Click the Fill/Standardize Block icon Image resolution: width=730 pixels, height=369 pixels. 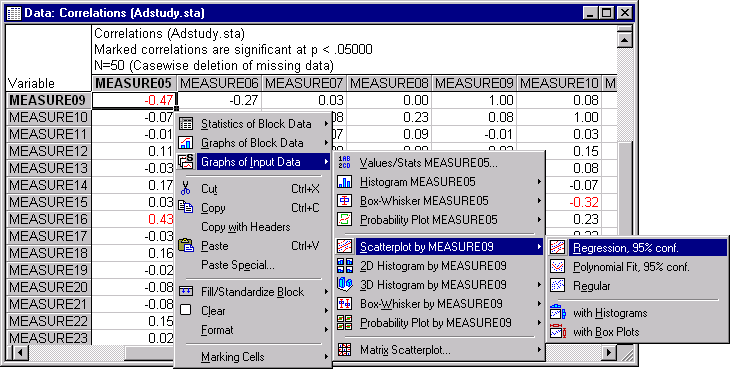186,292
